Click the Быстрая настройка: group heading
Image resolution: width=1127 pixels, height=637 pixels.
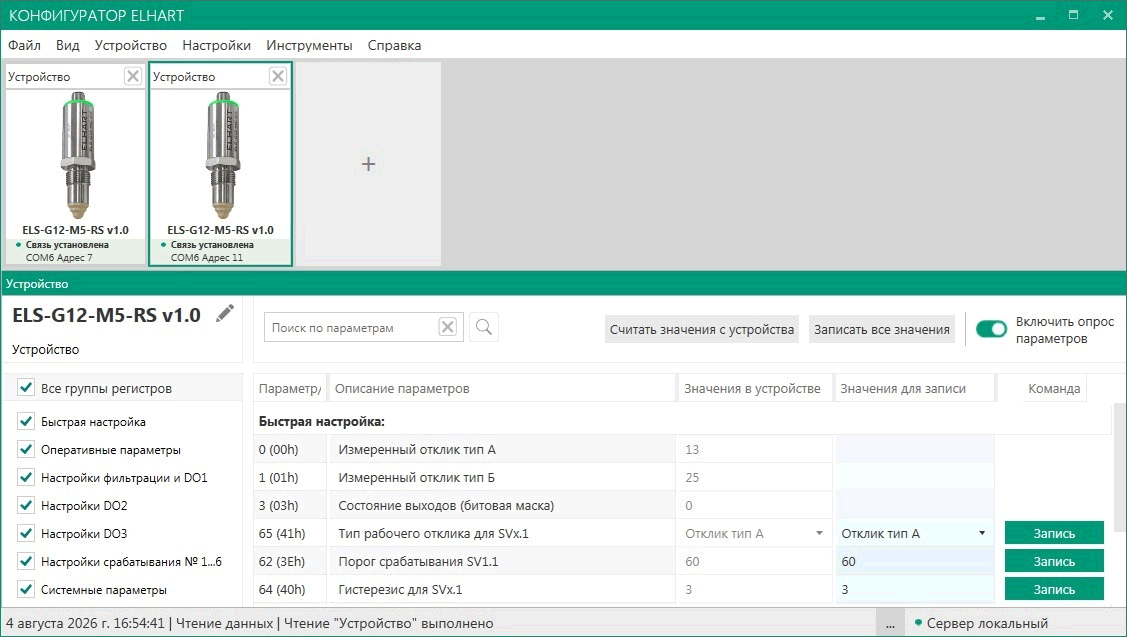tap(322, 421)
